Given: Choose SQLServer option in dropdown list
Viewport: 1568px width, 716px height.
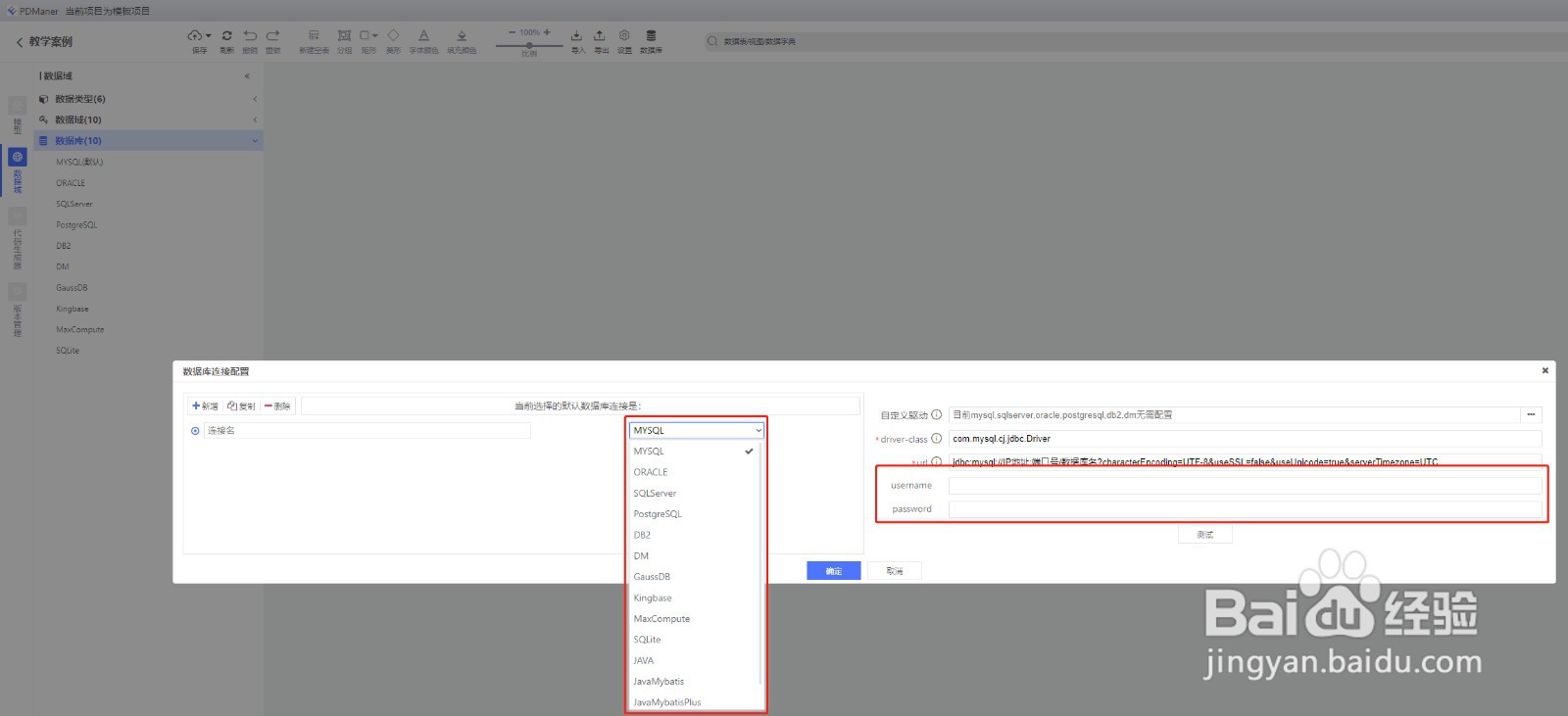Looking at the screenshot, I should 694,493.
